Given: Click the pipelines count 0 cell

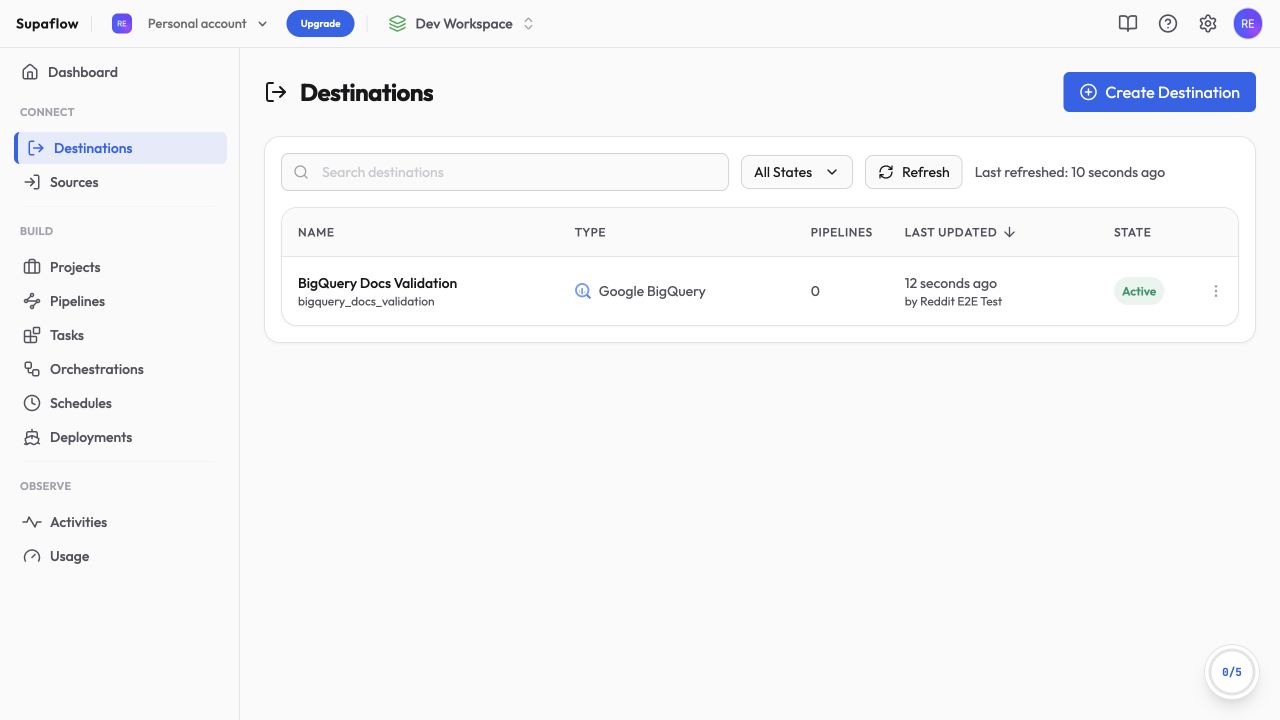Looking at the screenshot, I should 815,291.
